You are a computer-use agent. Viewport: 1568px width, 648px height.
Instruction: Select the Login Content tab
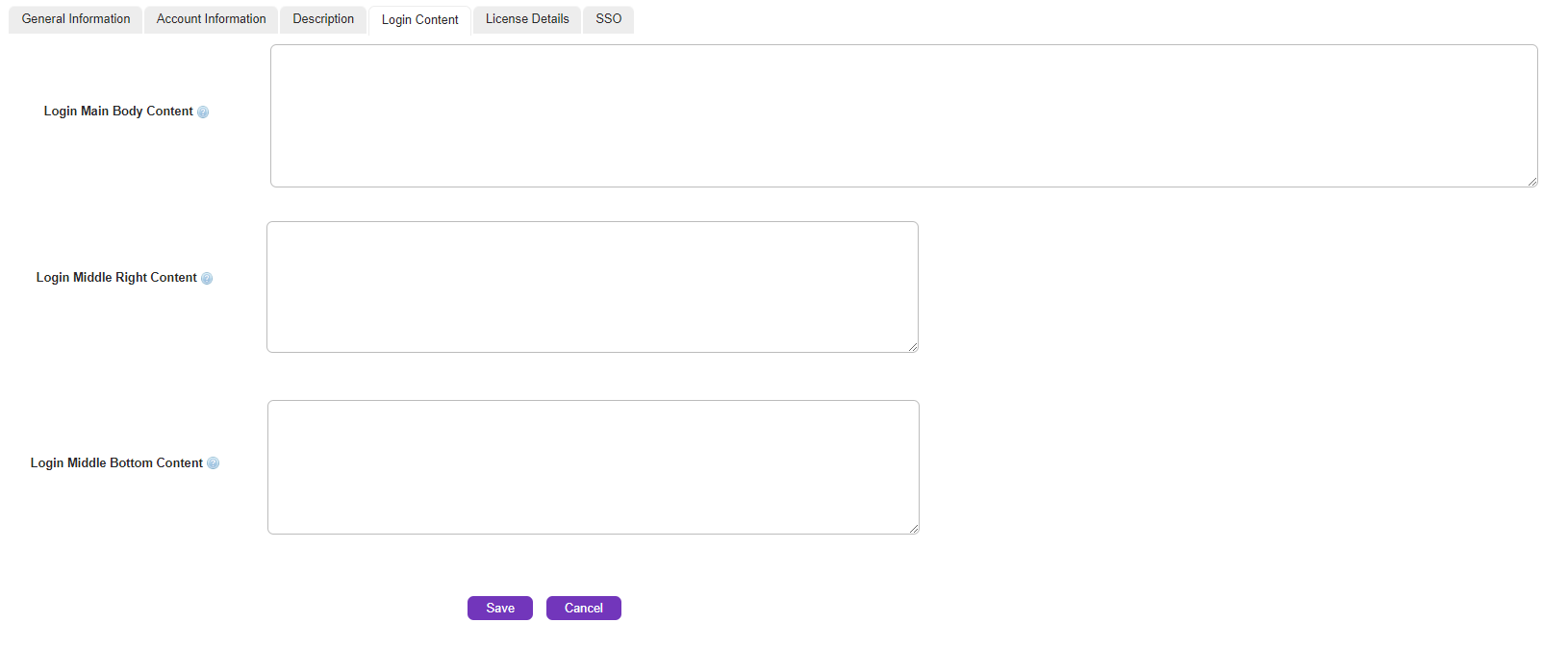click(x=419, y=20)
